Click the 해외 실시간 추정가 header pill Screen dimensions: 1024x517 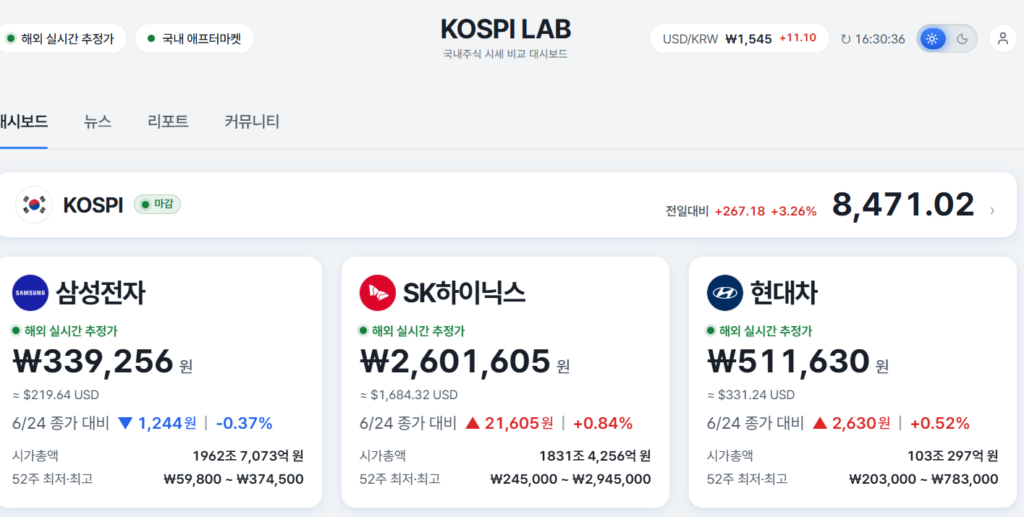[x=61, y=39]
